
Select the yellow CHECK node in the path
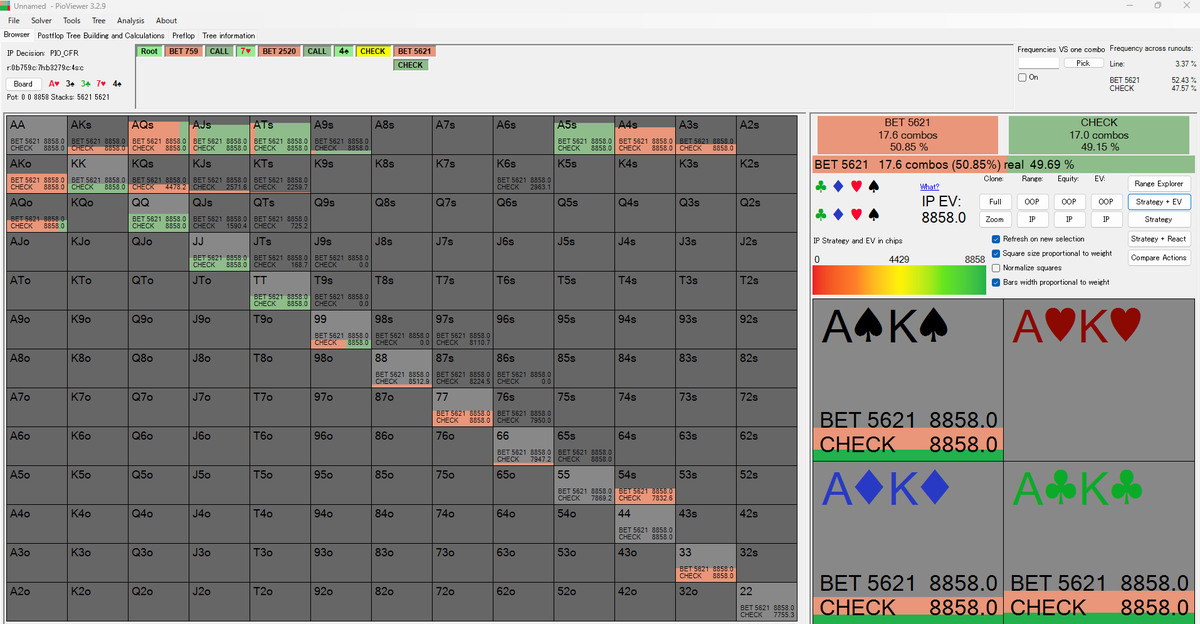[372, 51]
